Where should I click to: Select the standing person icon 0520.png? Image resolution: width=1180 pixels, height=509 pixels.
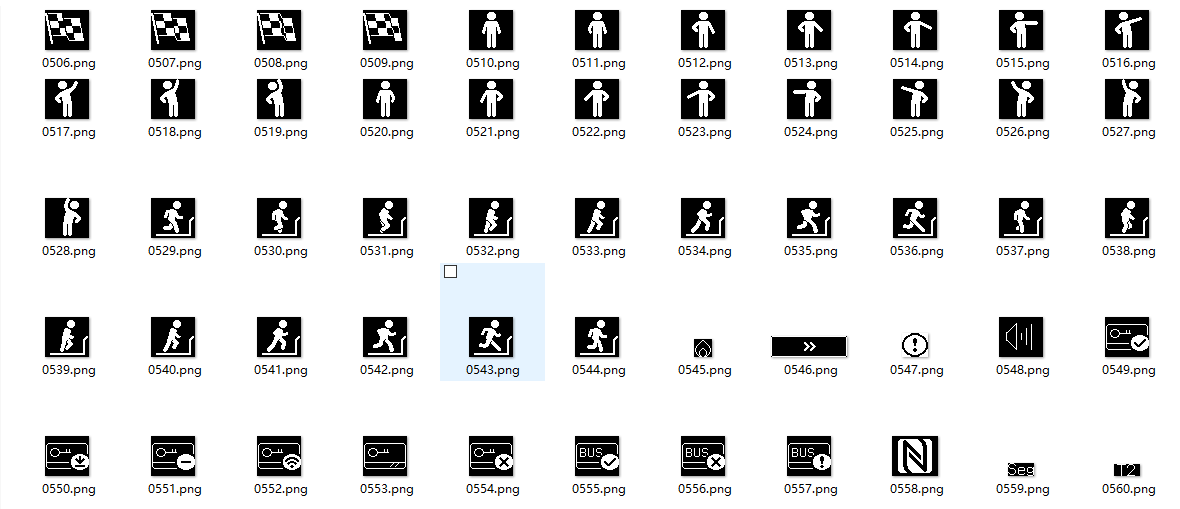click(385, 100)
